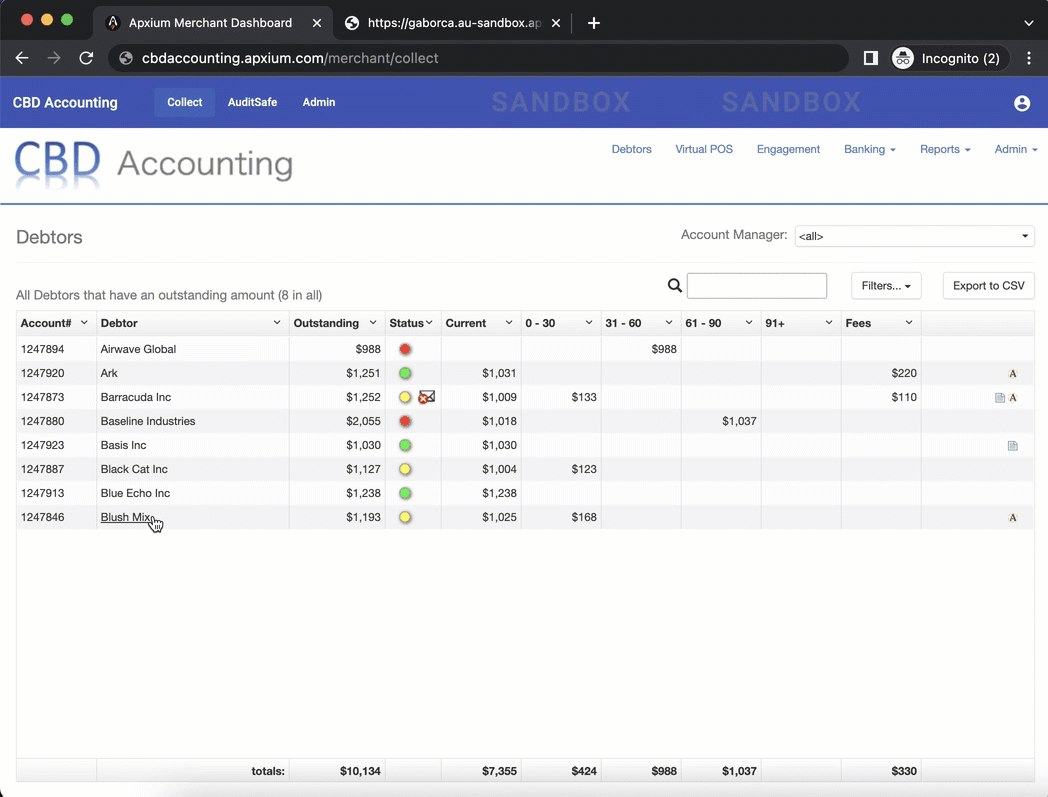1048x797 pixels.
Task: Open the Filters dropdown
Action: (886, 285)
